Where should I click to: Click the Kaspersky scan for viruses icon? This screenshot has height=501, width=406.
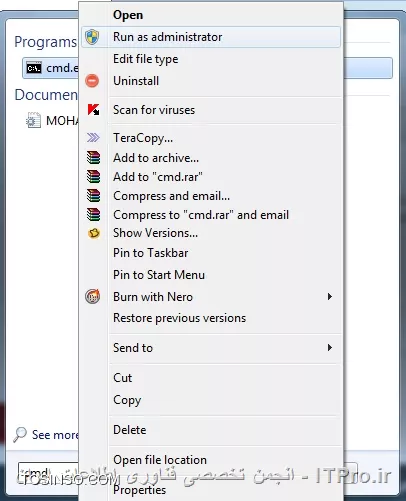[93, 110]
